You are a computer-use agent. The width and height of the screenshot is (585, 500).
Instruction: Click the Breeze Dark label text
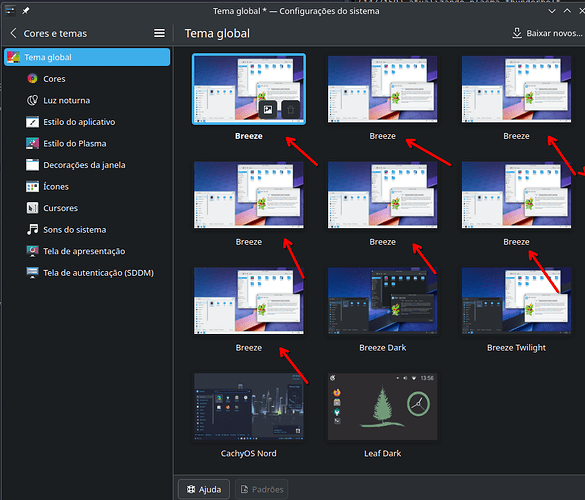click(x=382, y=348)
